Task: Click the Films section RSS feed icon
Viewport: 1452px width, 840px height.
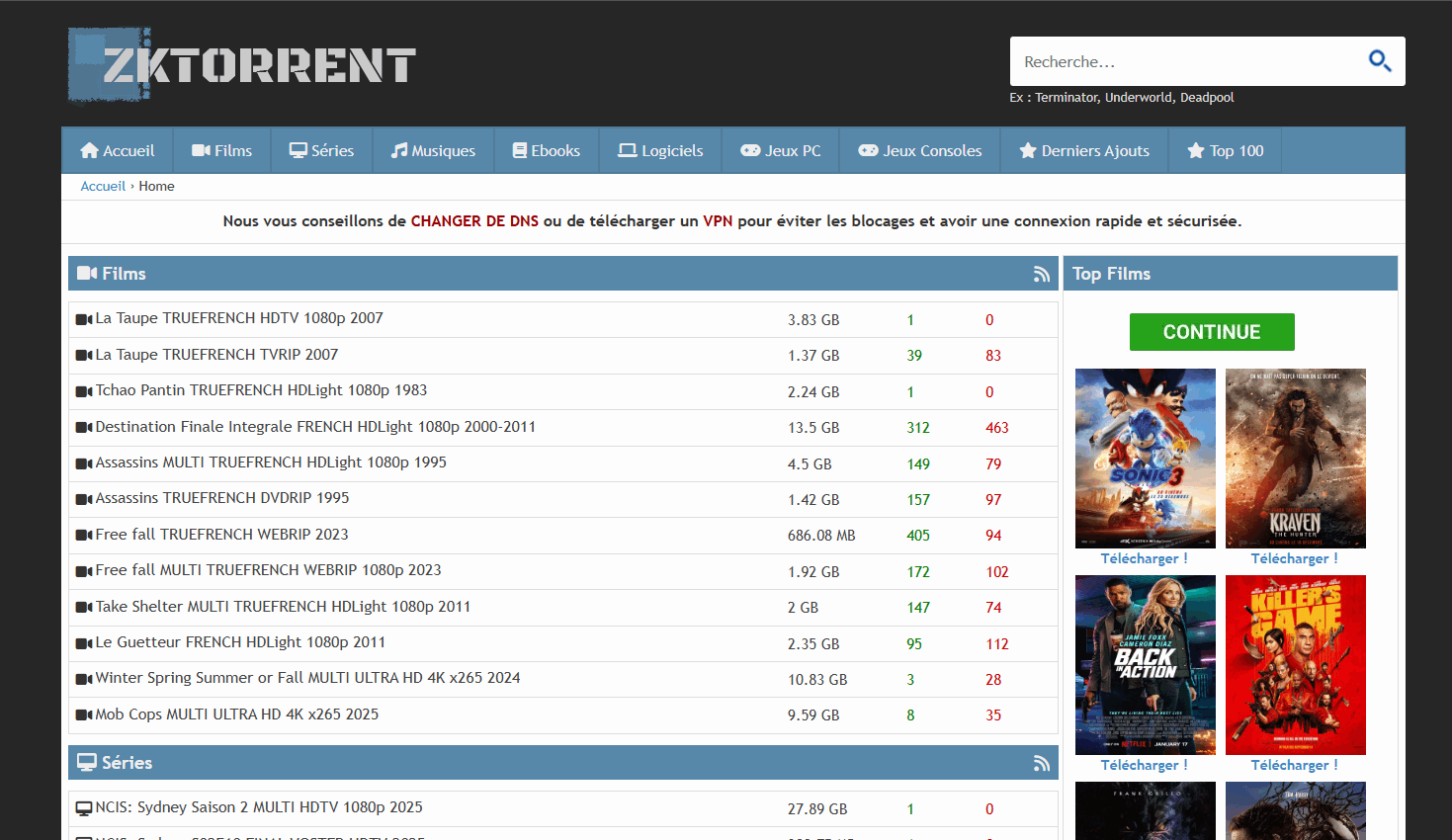Action: pyautogui.click(x=1042, y=275)
